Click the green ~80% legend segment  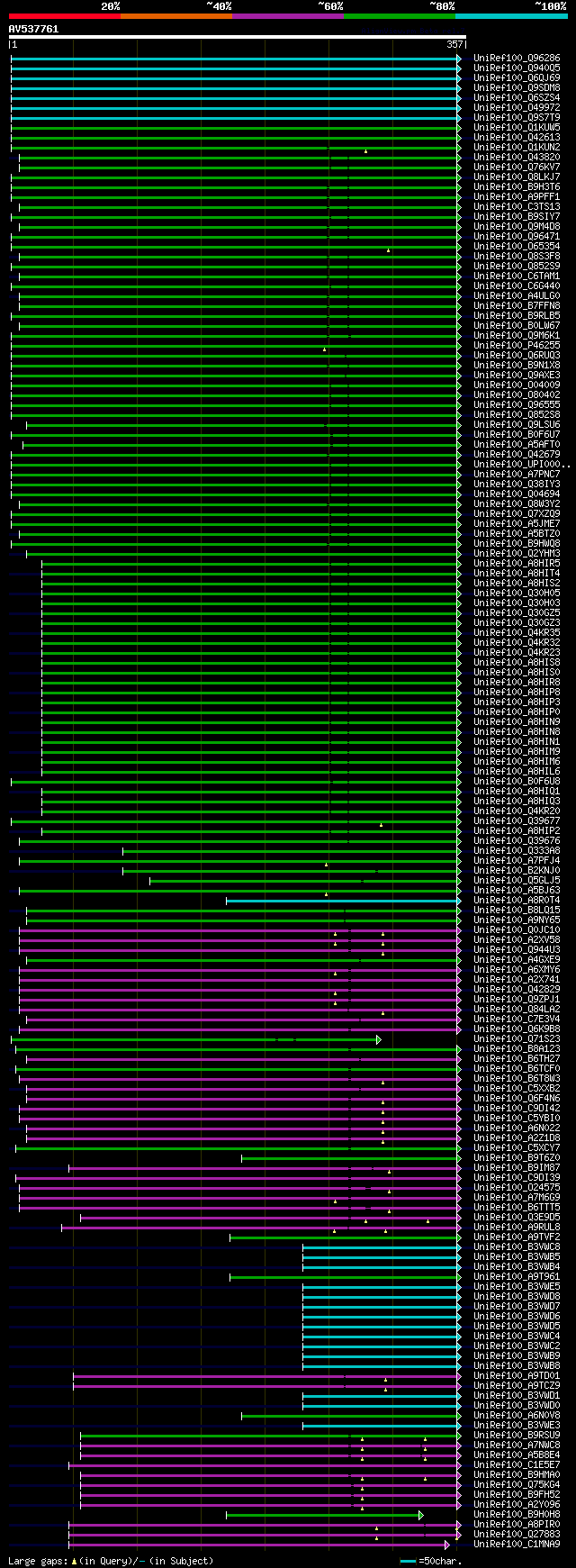point(400,15)
